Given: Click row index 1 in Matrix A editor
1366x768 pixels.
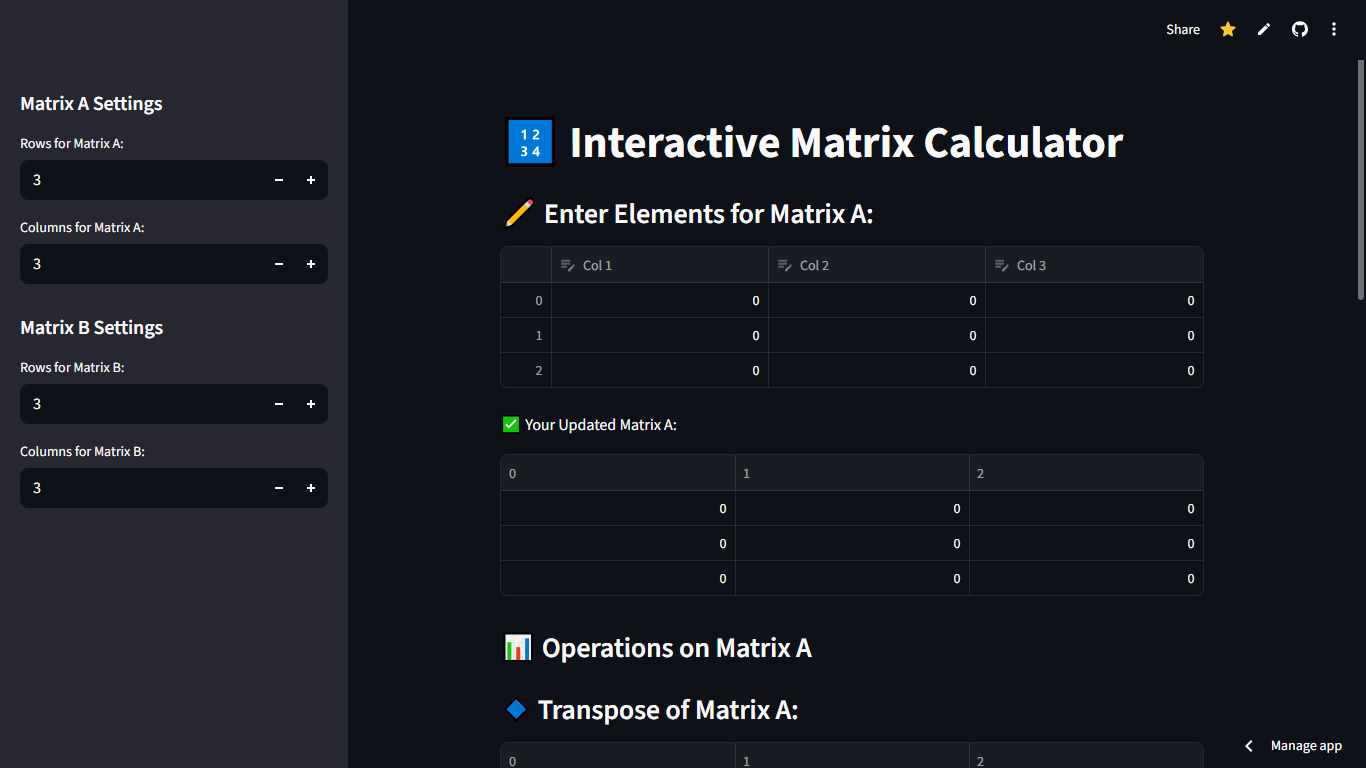Looking at the screenshot, I should click(x=526, y=335).
